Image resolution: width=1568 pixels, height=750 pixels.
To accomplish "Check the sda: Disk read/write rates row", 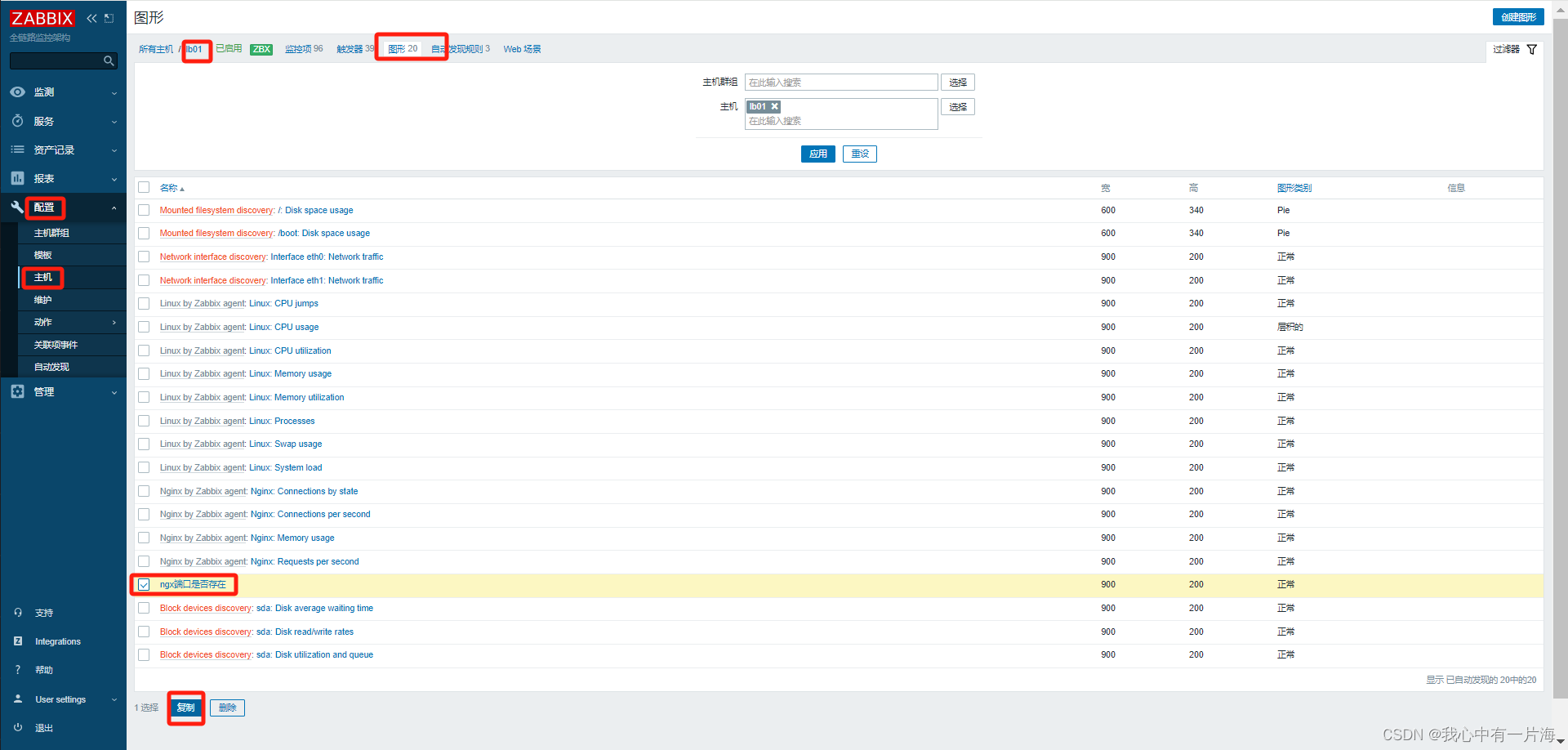I will coord(144,632).
